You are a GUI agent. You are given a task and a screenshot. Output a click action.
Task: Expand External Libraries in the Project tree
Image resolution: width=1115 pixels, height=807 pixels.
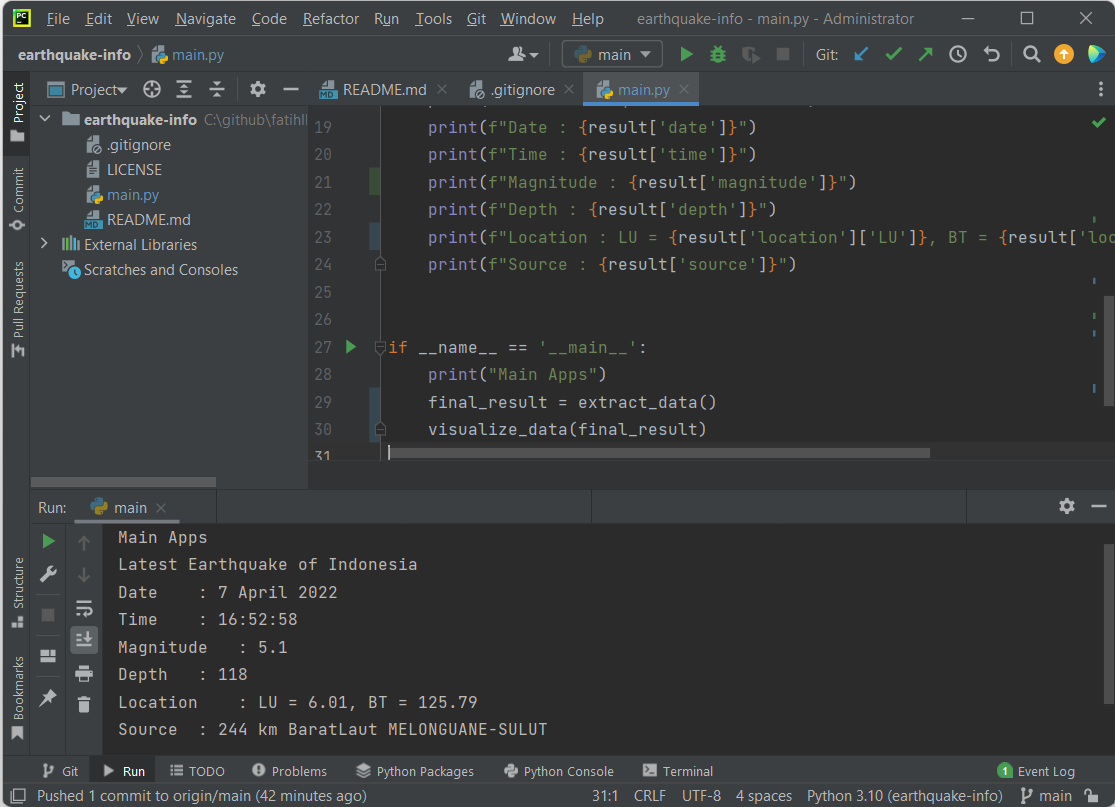pos(46,244)
